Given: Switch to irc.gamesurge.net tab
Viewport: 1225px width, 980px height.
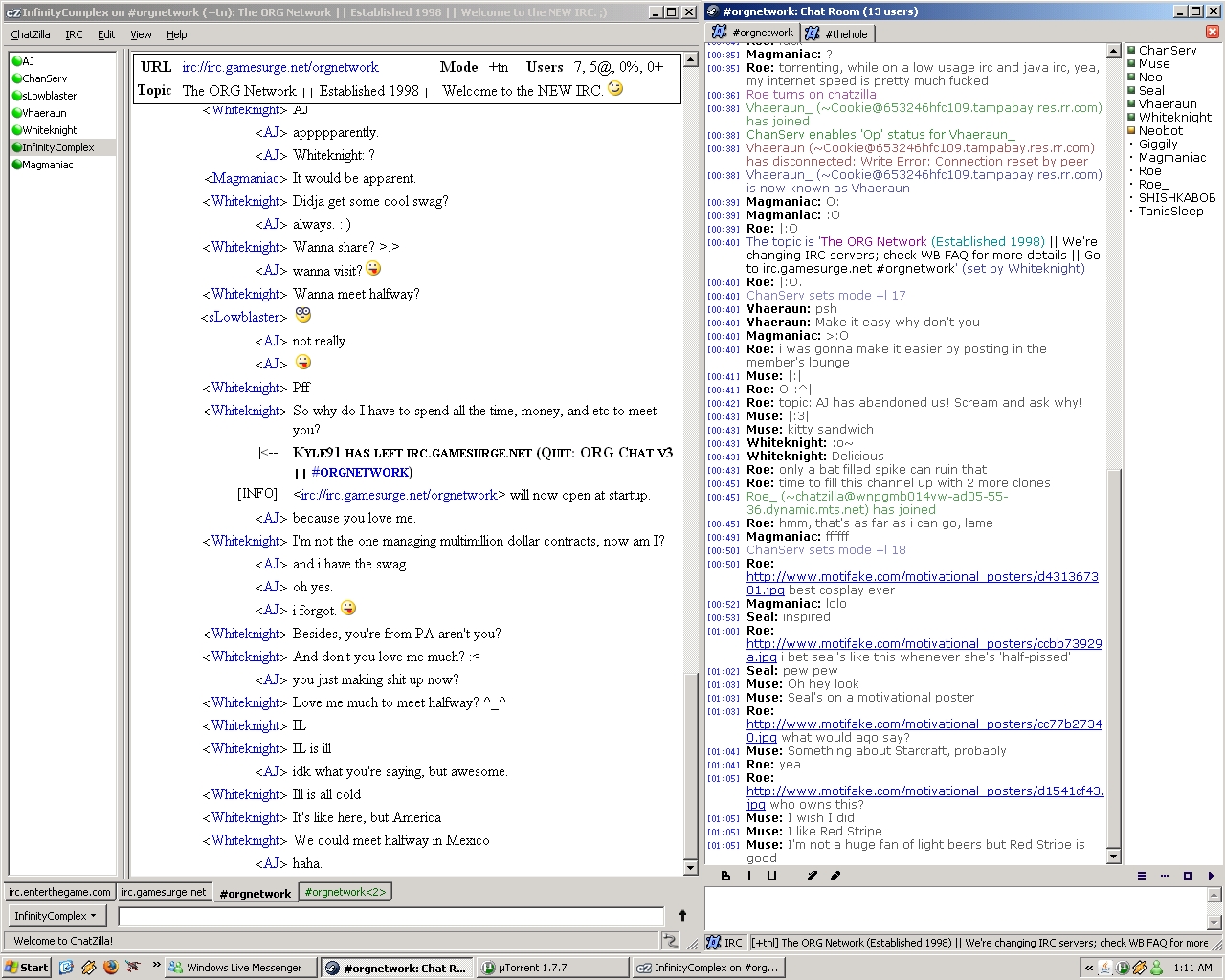Looking at the screenshot, I should [164, 892].
